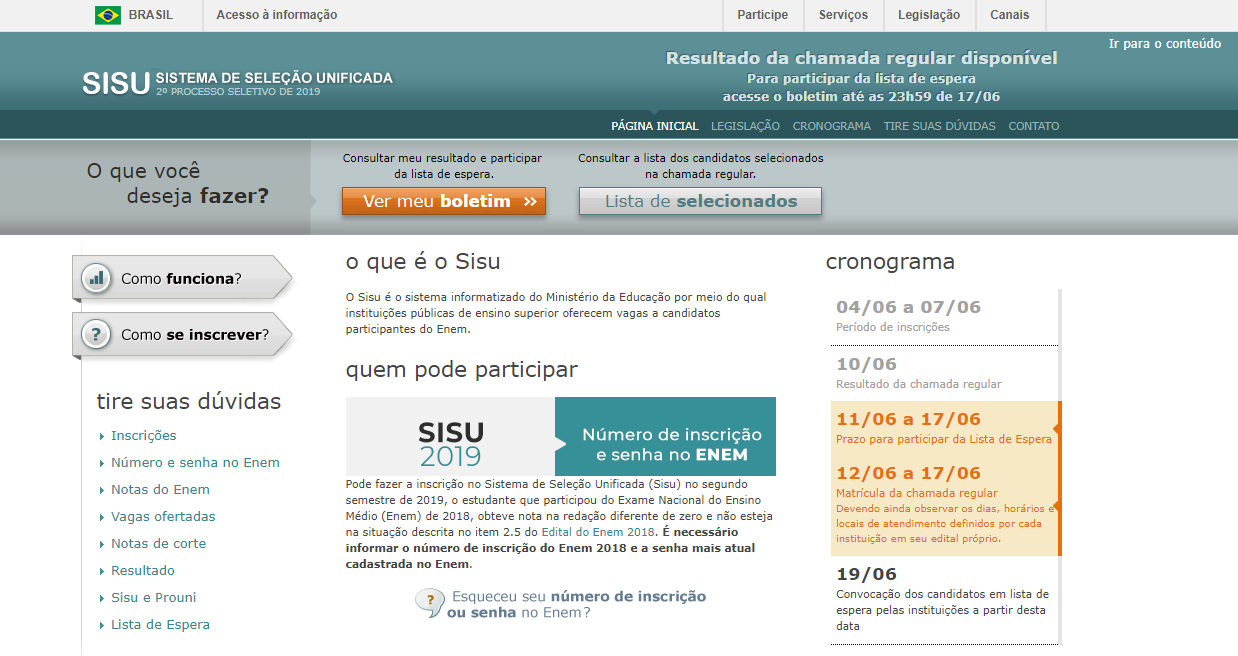
Task: Click the SISU logo in header
Action: point(116,83)
